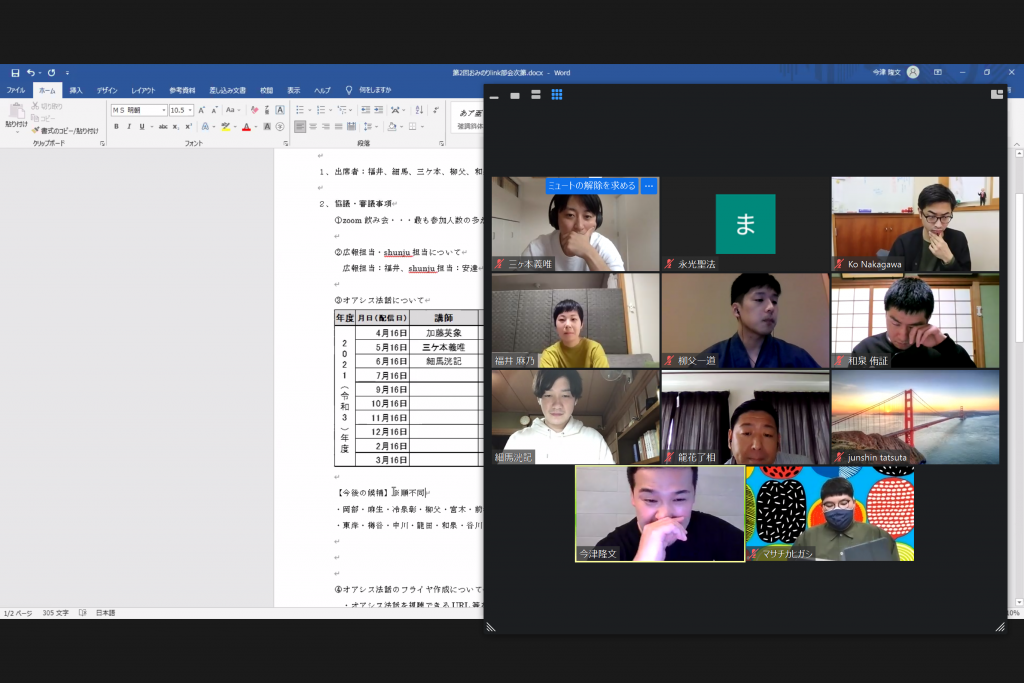Image resolution: width=1024 pixels, height=683 pixels.
Task: Click ミュートの解除を求める button
Action: coord(592,186)
